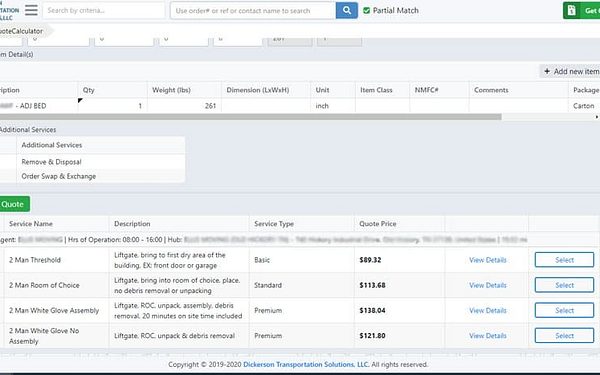The width and height of the screenshot is (600, 375).
Task: Click the $138.04 quote price
Action: (372, 310)
